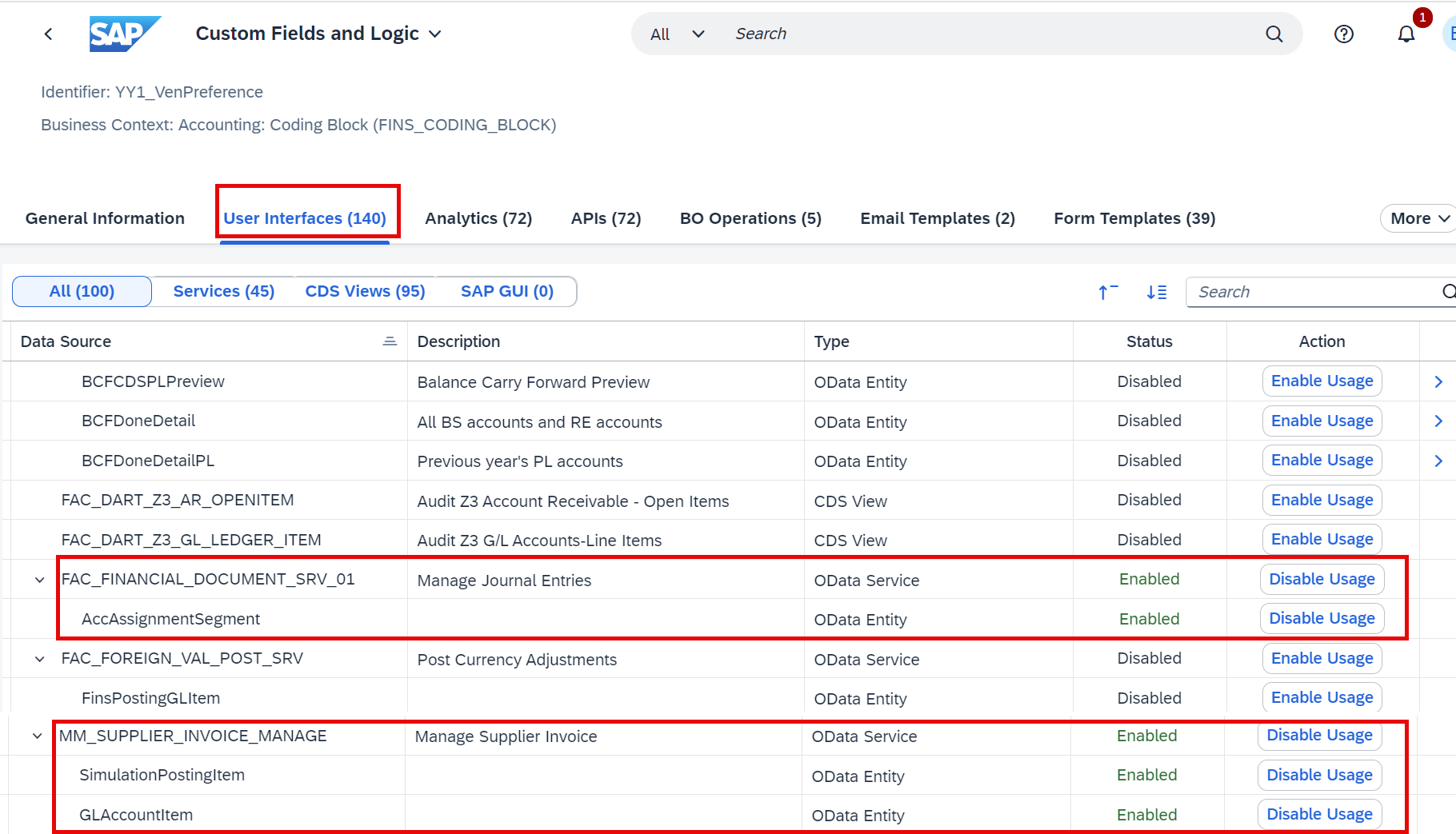The image size is (1456, 834).
Task: Go back using the back arrow
Action: [49, 34]
